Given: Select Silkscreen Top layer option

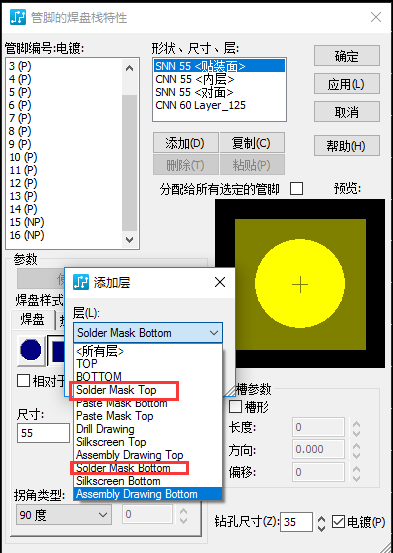Looking at the screenshot, I should coord(148,442).
